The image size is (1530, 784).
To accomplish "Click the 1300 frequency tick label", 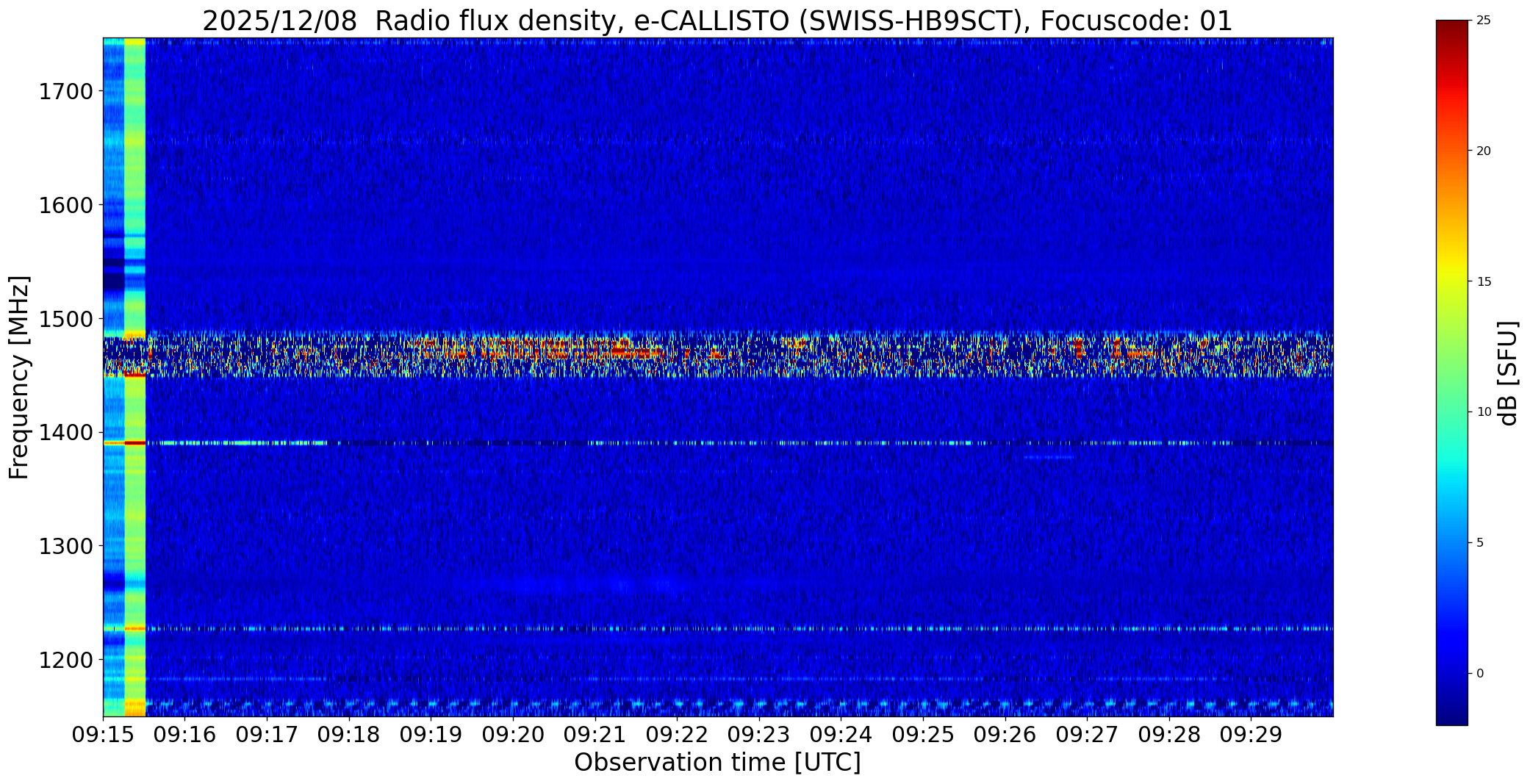I will click(66, 546).
